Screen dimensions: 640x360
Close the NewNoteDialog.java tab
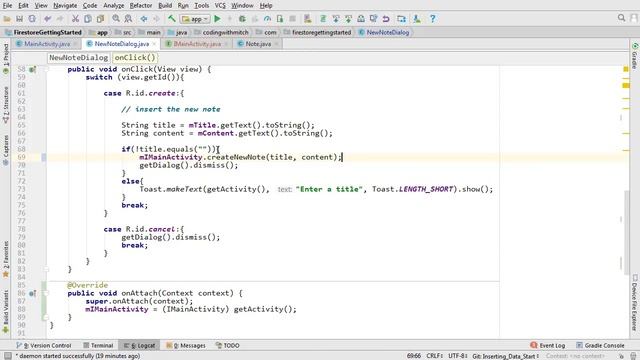[x=154, y=44]
